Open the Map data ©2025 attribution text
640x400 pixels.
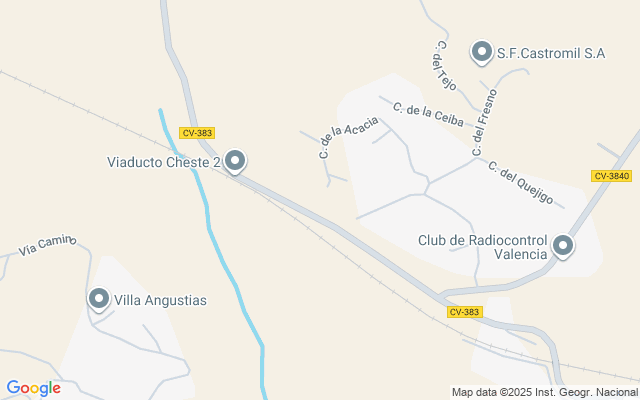[x=545, y=392]
